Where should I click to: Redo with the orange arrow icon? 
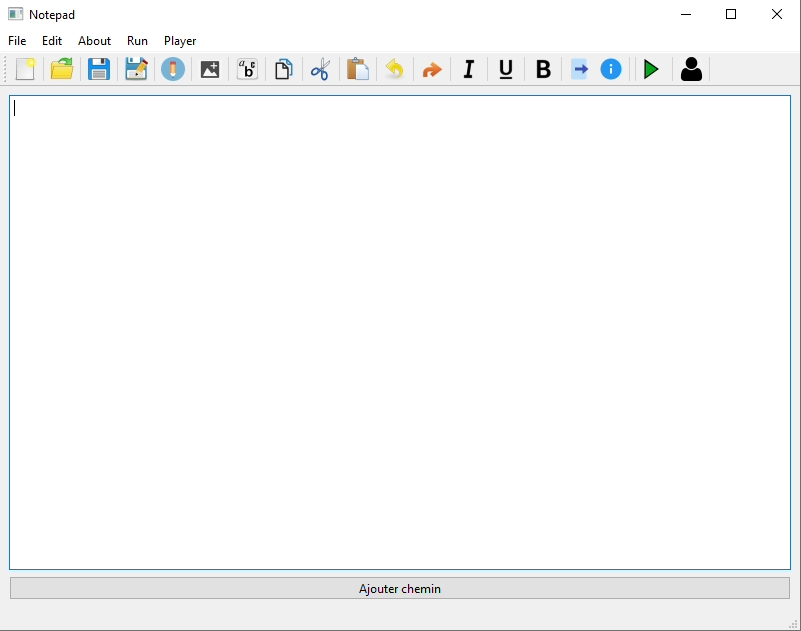[431, 69]
